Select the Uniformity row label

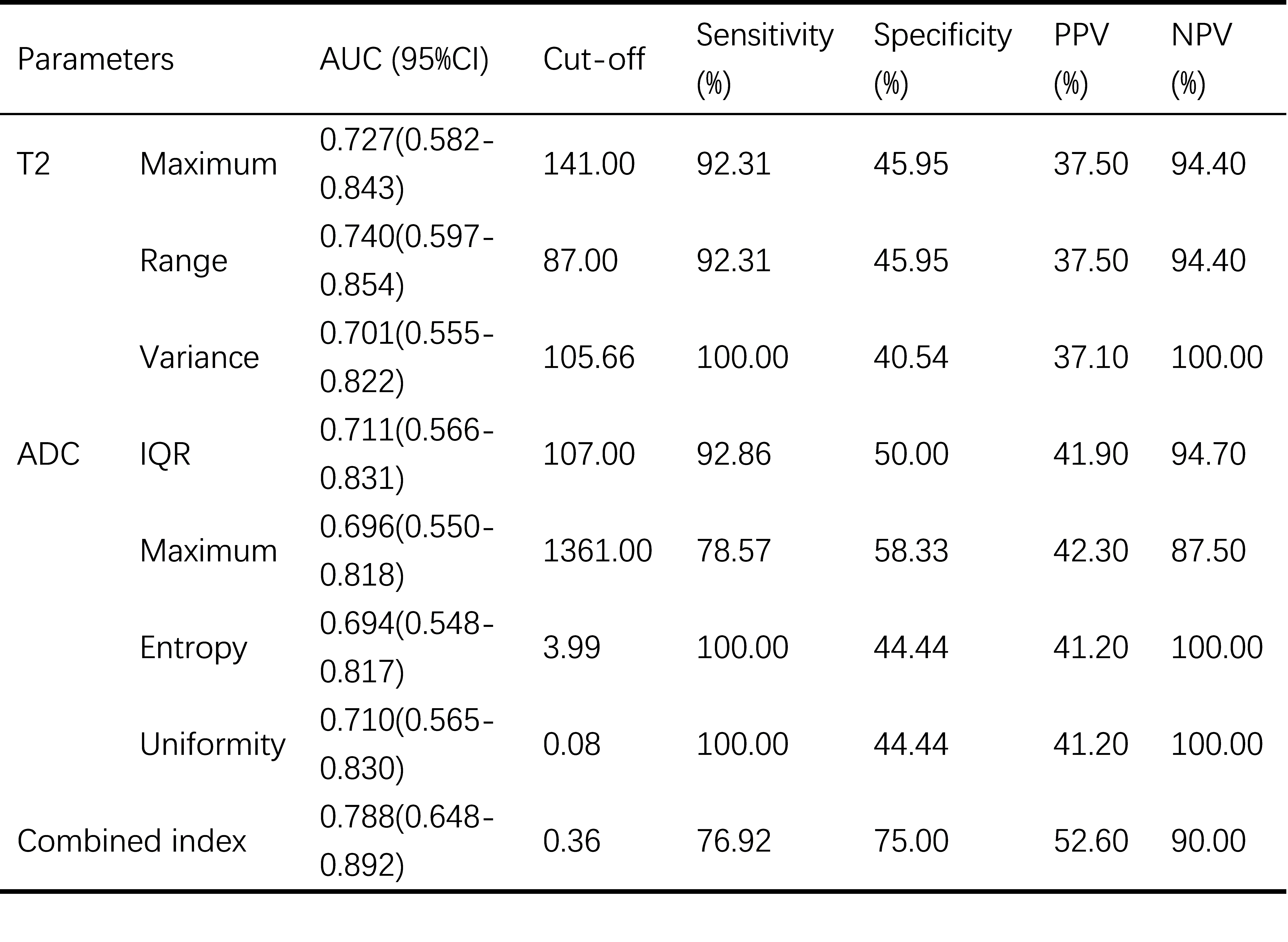point(212,745)
